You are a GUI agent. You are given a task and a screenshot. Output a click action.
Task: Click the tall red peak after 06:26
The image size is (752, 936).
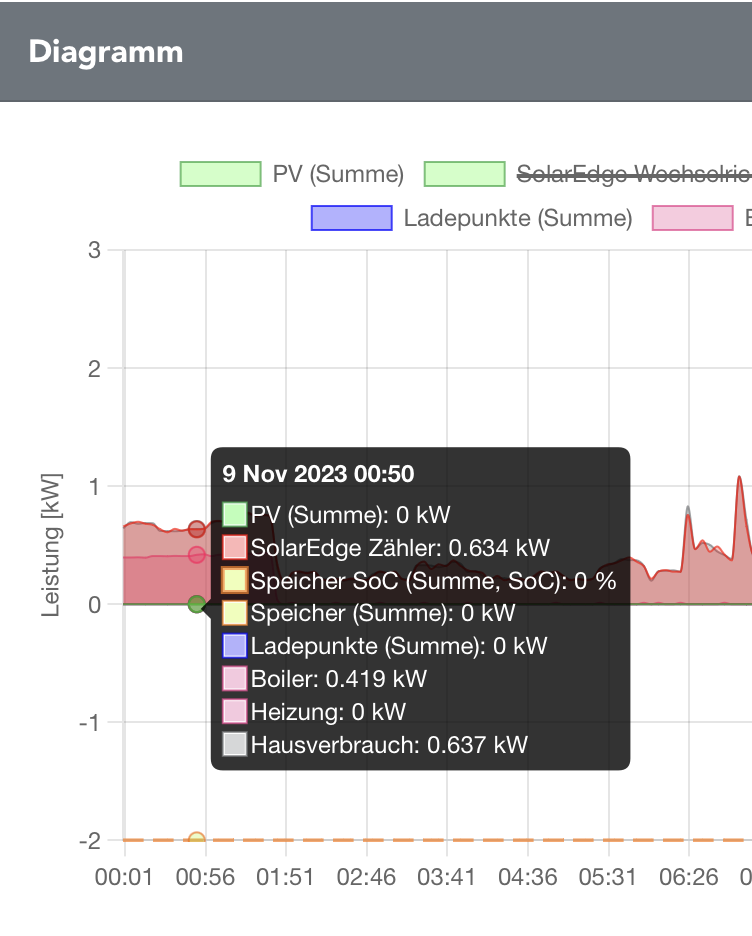click(x=740, y=478)
